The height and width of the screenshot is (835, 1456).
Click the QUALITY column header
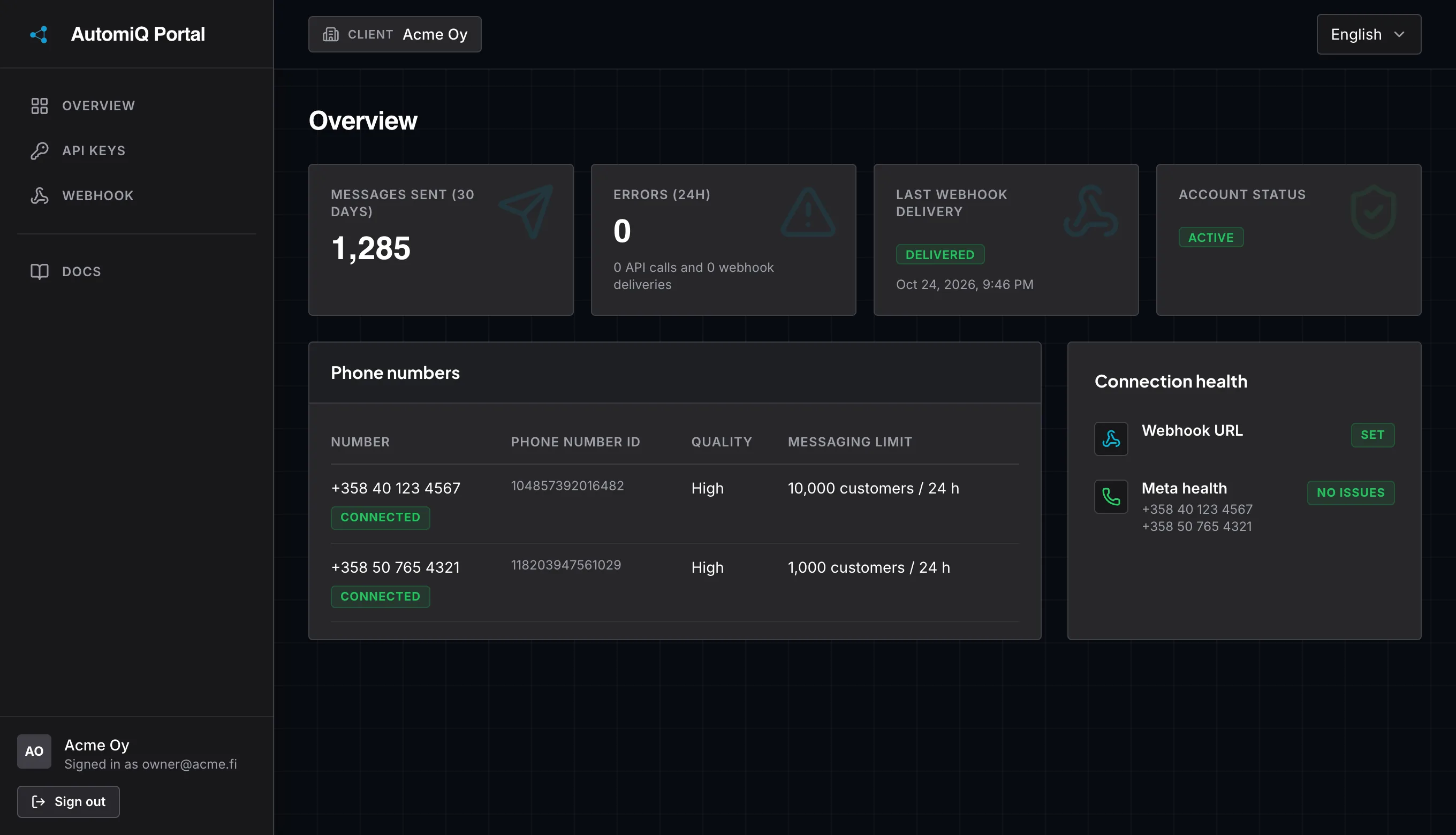pos(722,442)
